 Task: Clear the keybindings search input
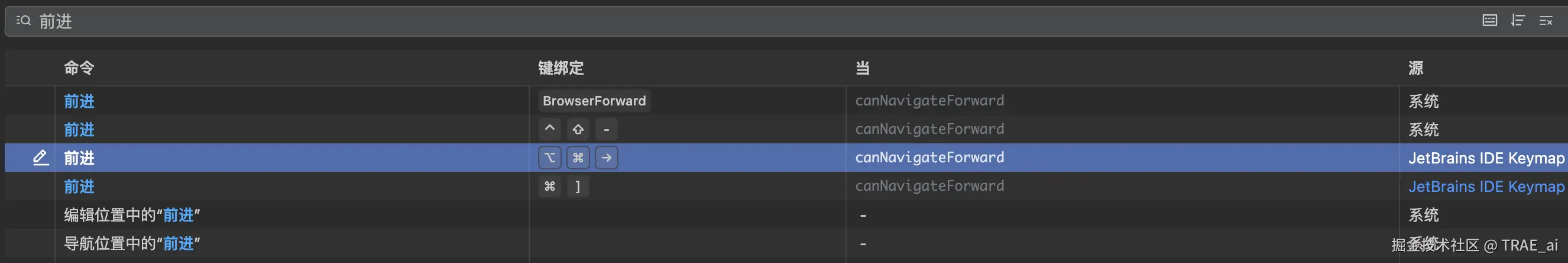pyautogui.click(x=1546, y=21)
